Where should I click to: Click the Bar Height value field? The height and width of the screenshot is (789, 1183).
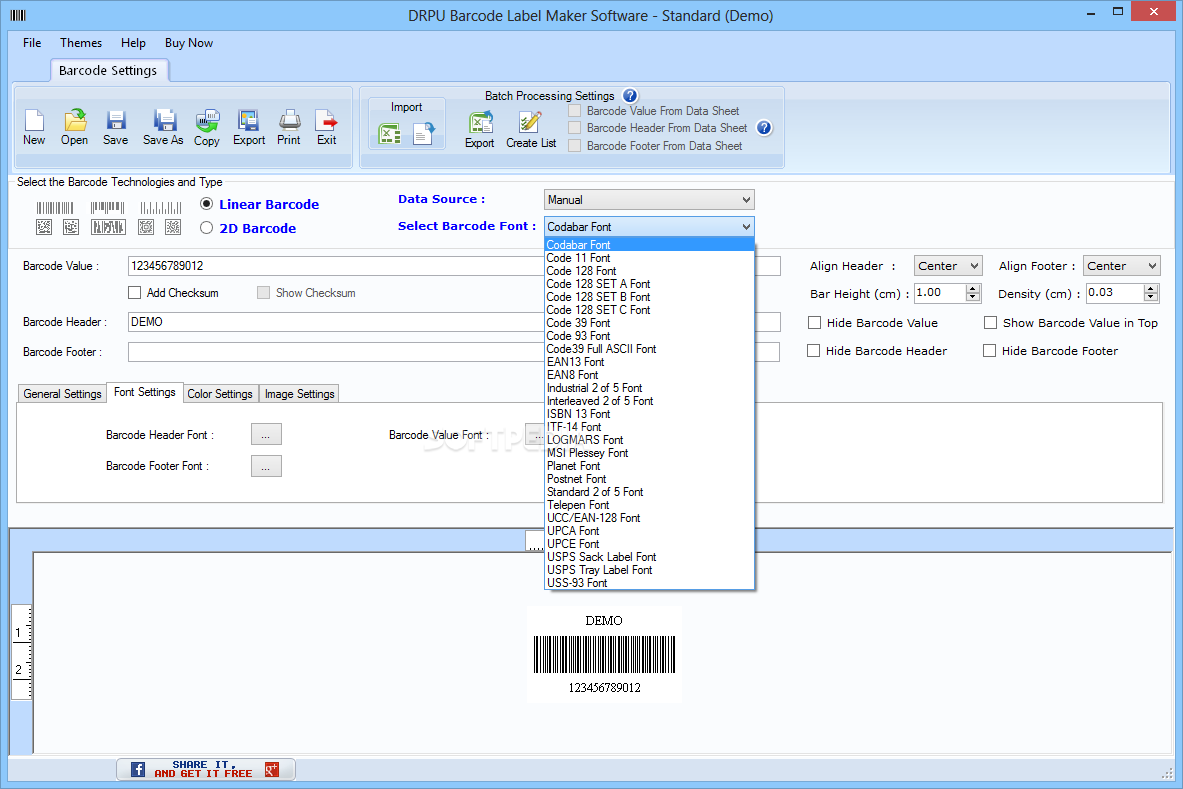[940, 293]
